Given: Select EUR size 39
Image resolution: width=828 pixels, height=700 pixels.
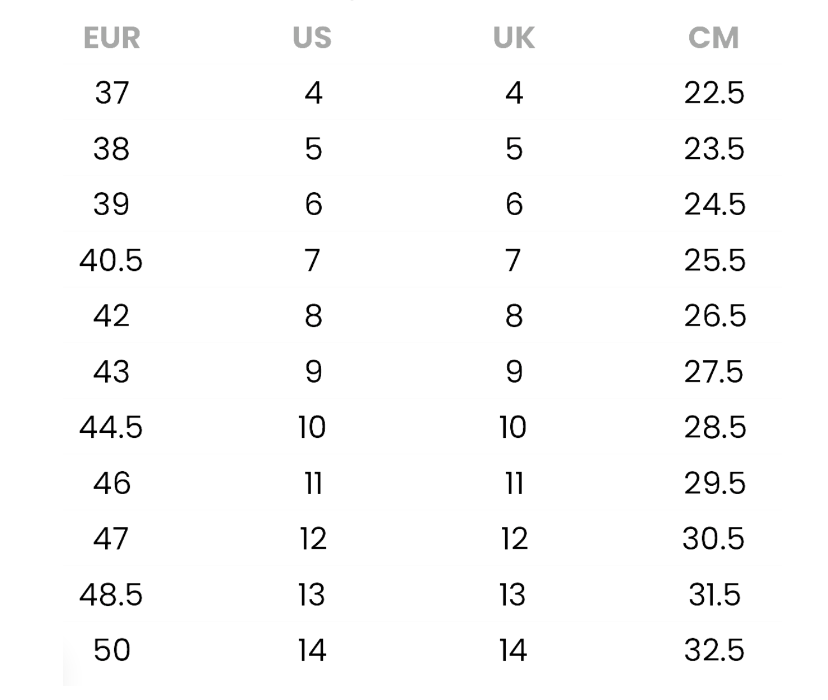Looking at the screenshot, I should pyautogui.click(x=111, y=204).
